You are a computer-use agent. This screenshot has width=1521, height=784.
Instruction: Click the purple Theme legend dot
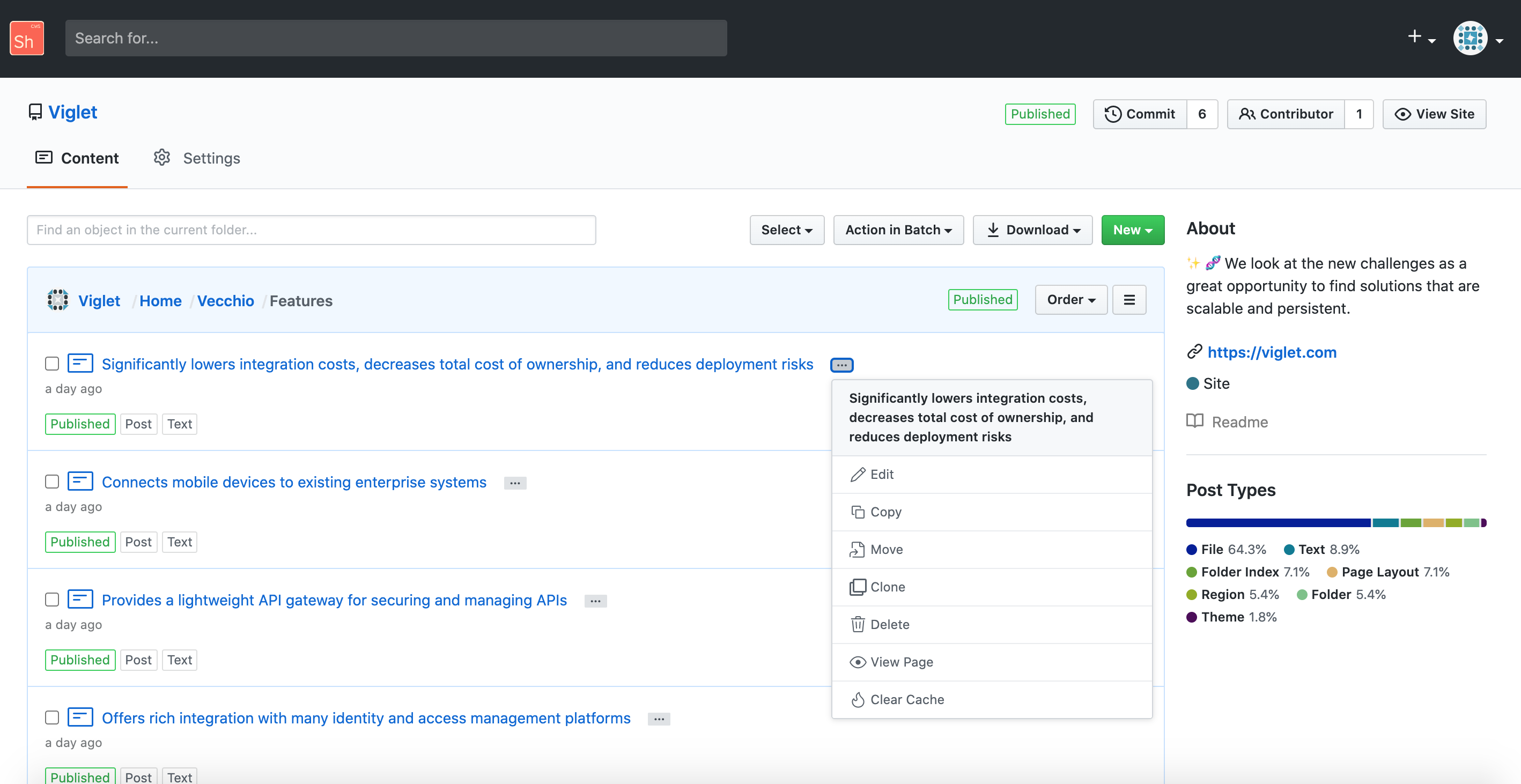pos(1192,617)
